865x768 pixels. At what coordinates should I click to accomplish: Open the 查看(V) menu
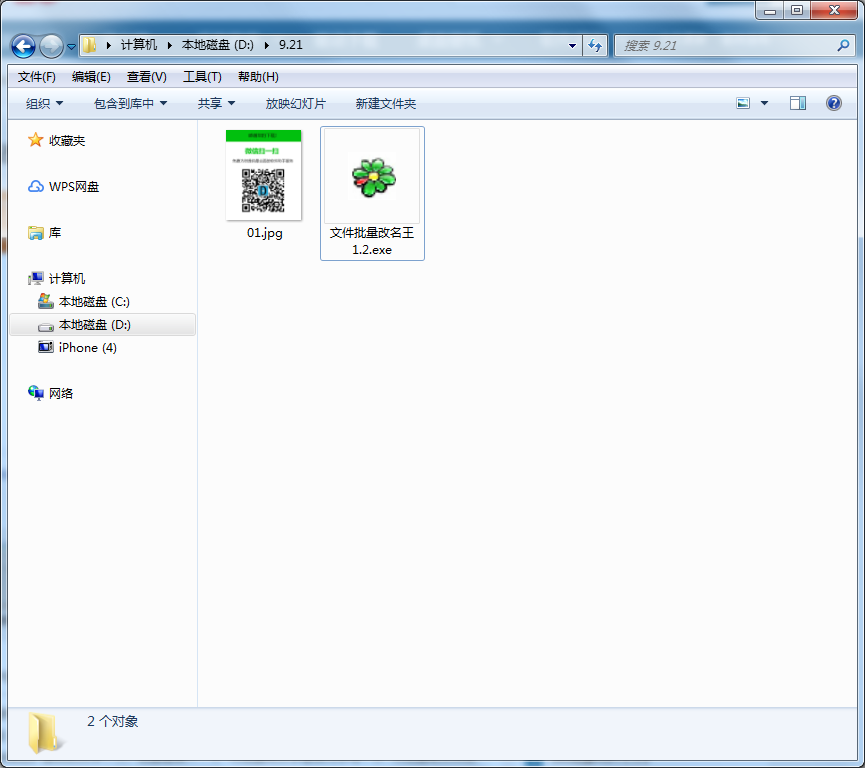(147, 77)
